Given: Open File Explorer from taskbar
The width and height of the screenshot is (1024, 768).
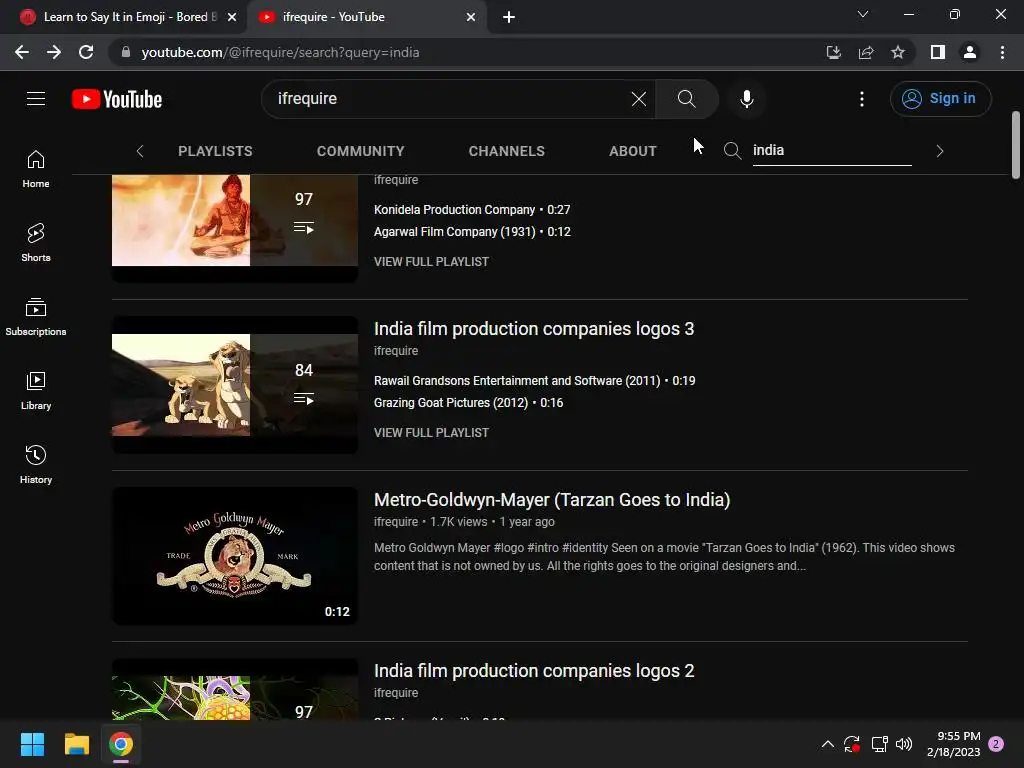Looking at the screenshot, I should (x=76, y=744).
